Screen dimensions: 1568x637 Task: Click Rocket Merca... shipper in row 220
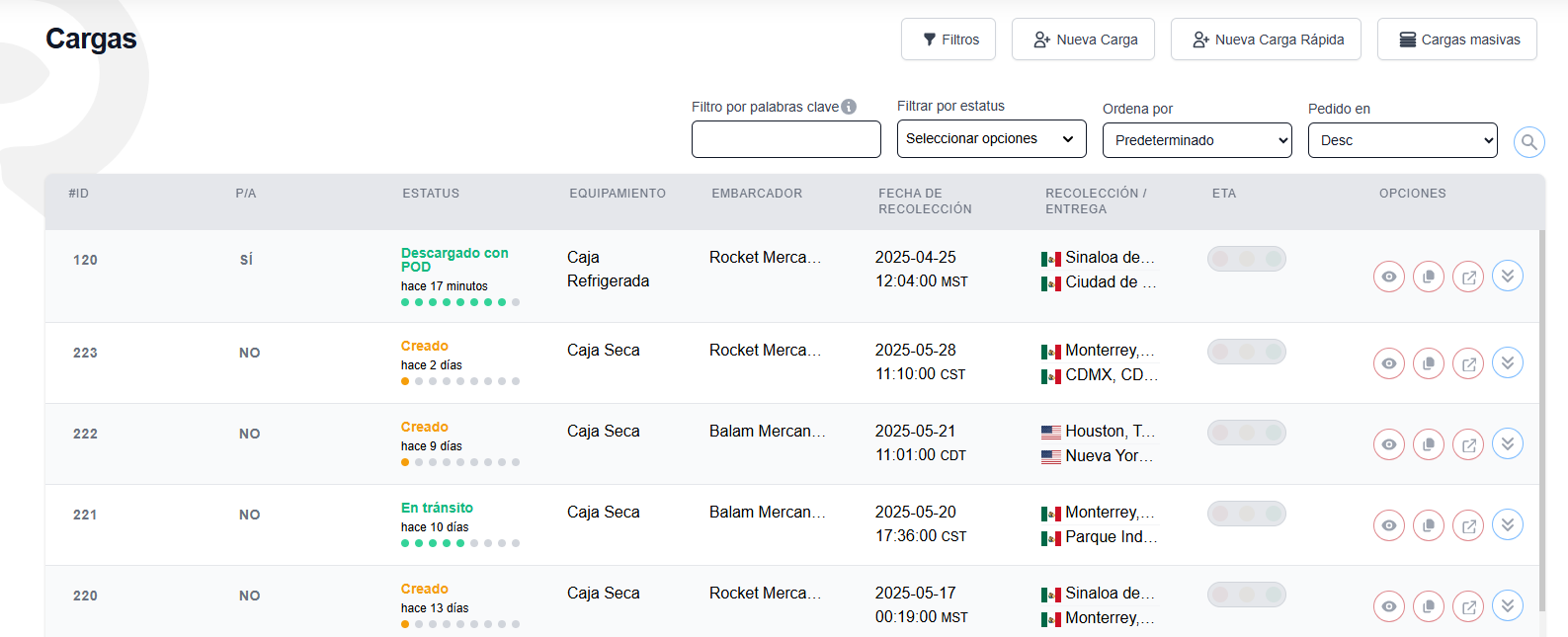tap(766, 593)
